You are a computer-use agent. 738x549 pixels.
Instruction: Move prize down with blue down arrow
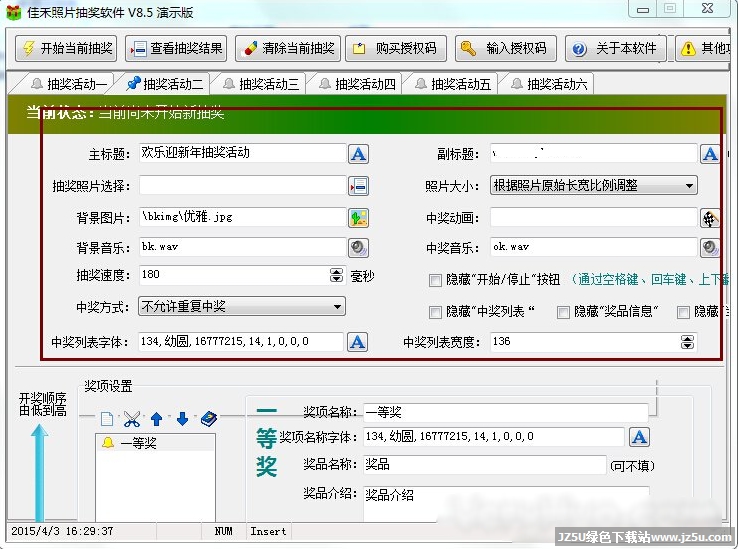point(182,419)
